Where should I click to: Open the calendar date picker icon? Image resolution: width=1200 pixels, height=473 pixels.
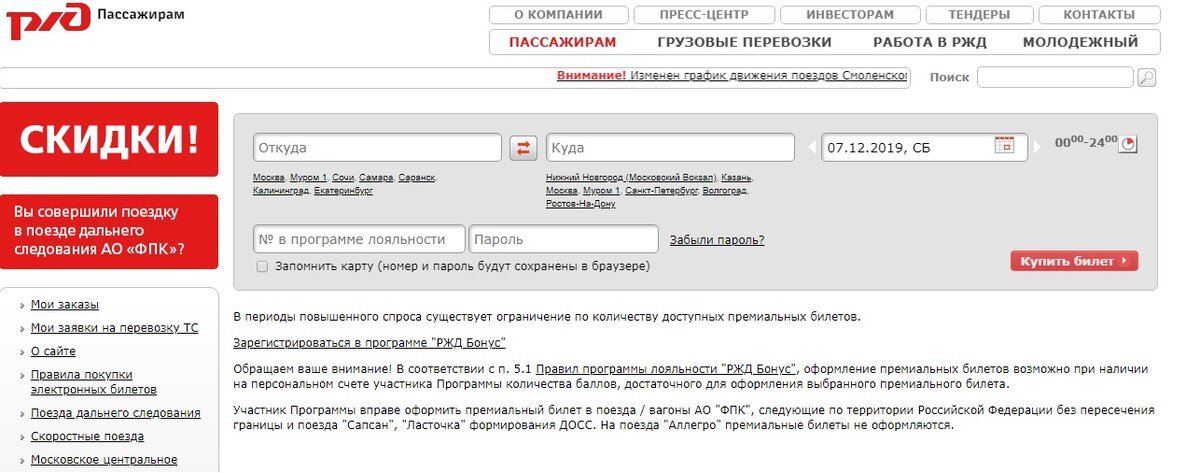point(1005,145)
